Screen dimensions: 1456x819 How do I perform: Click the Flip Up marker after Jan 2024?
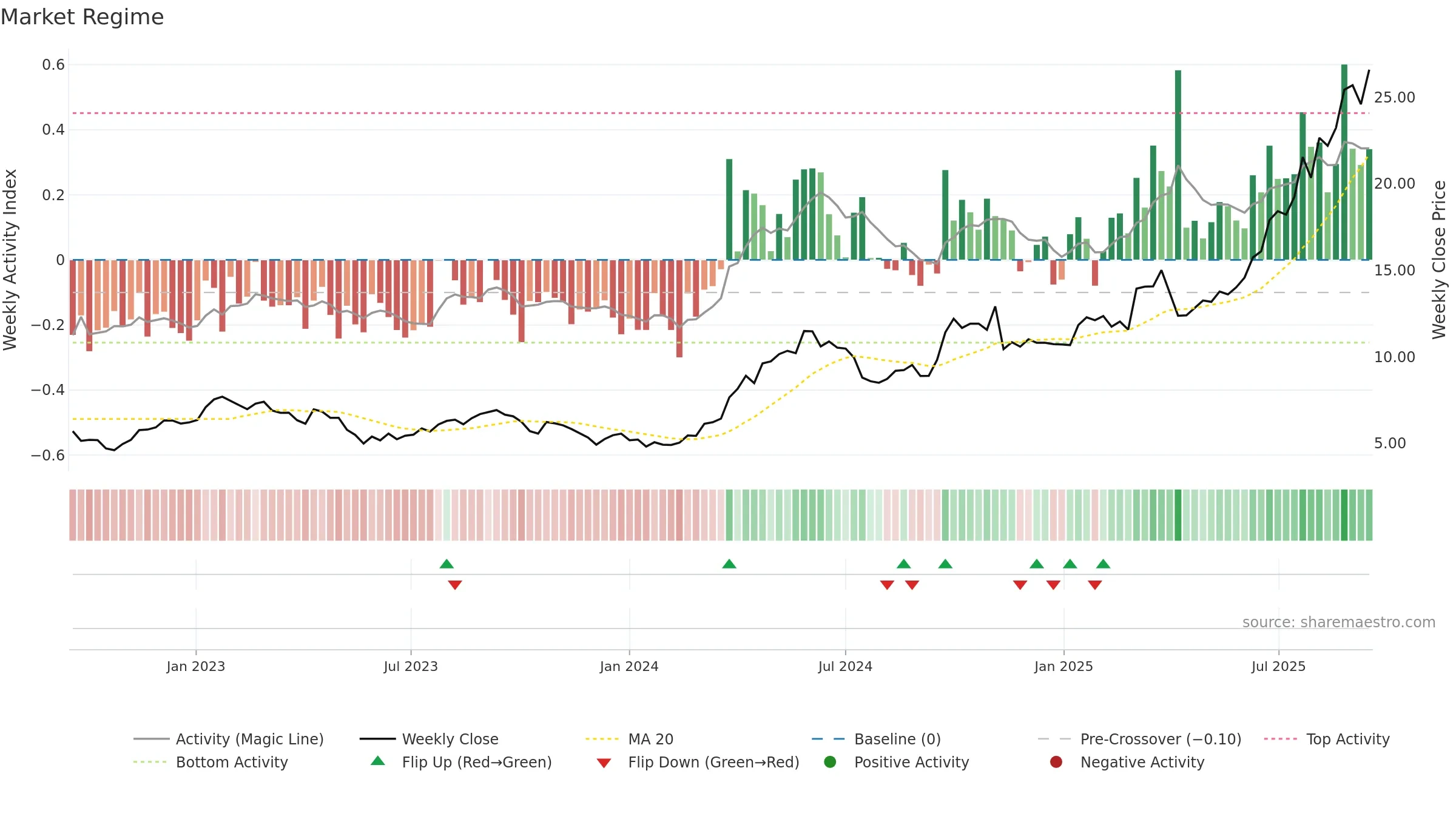pos(729,564)
